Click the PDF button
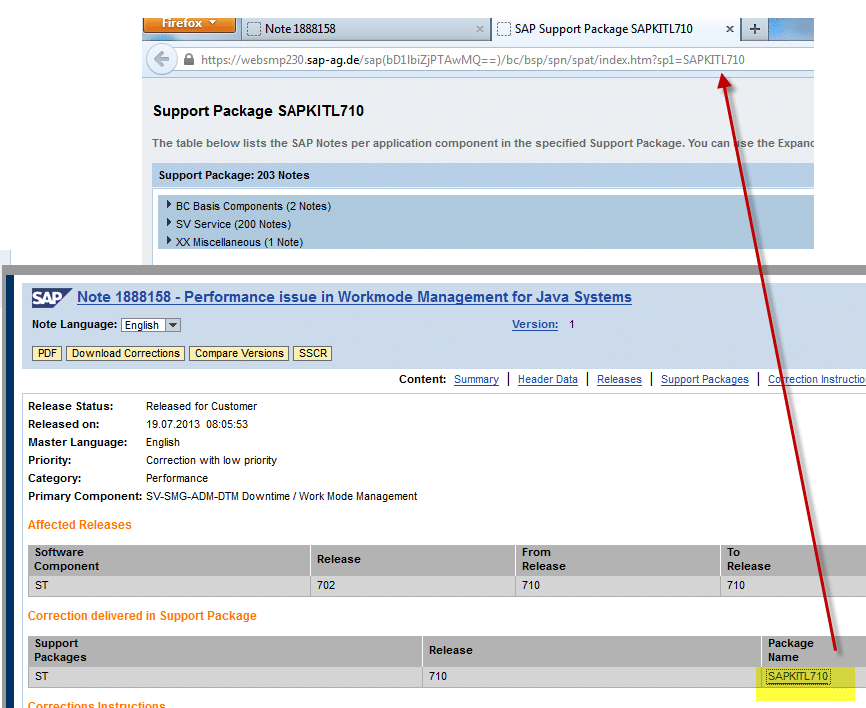Viewport: 866px width, 708px height. click(x=46, y=353)
